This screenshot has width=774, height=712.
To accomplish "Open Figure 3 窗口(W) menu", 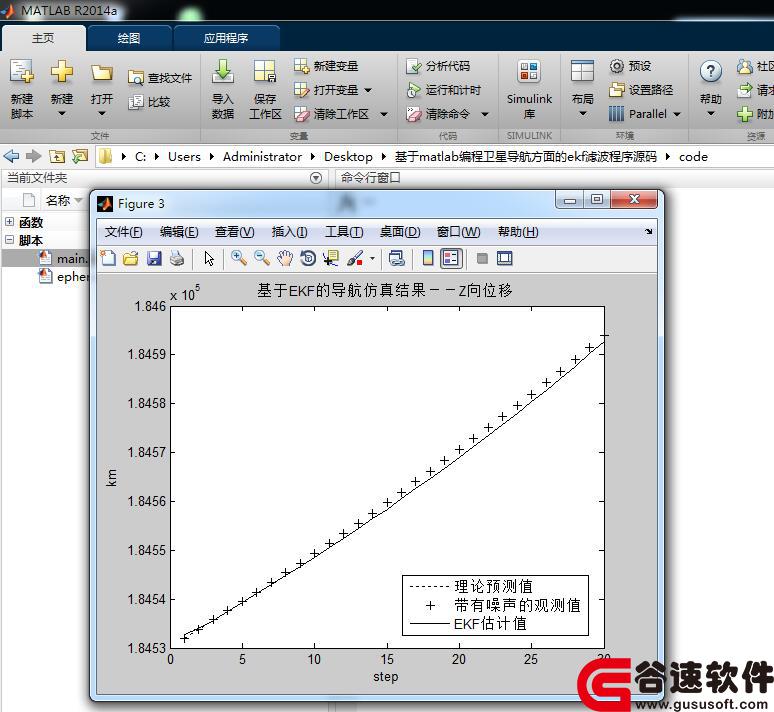I will tap(458, 232).
